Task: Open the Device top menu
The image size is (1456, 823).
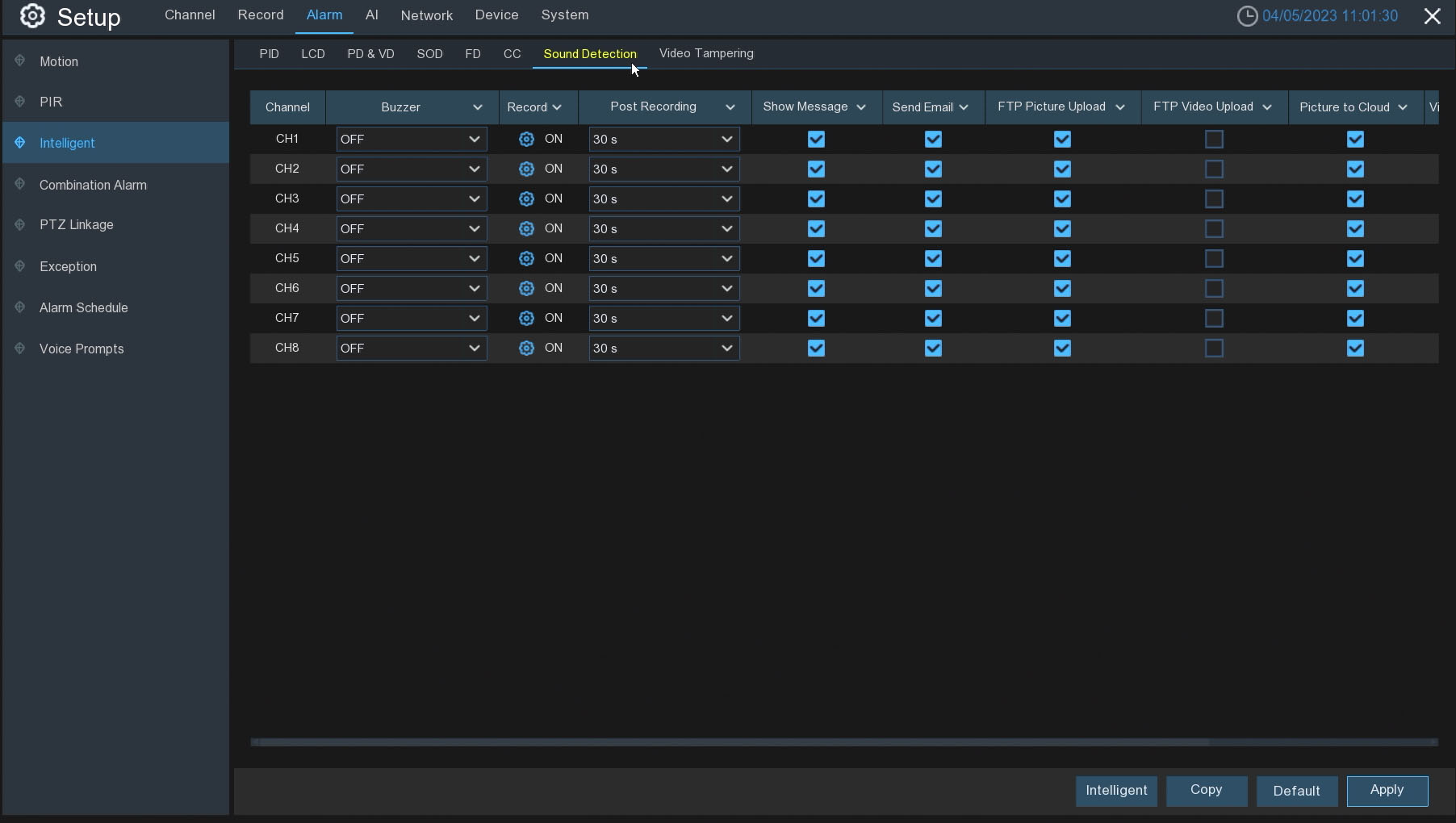Action: click(x=497, y=15)
